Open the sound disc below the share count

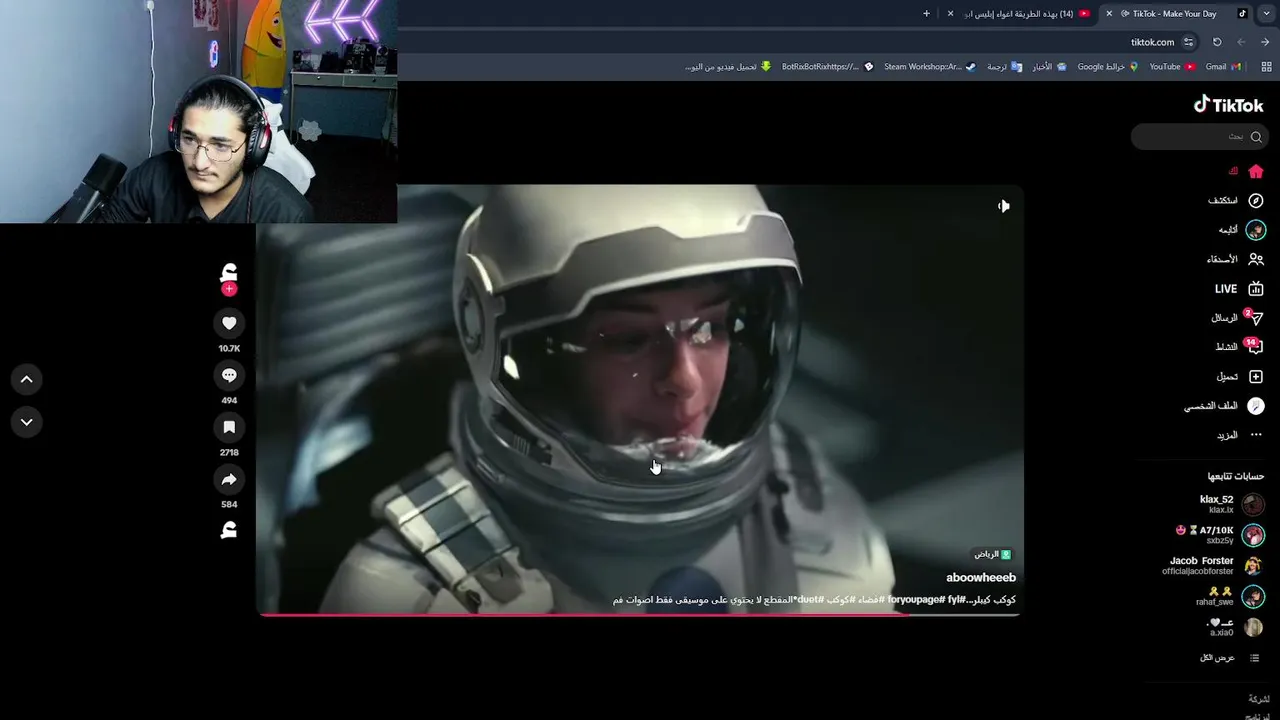click(229, 530)
